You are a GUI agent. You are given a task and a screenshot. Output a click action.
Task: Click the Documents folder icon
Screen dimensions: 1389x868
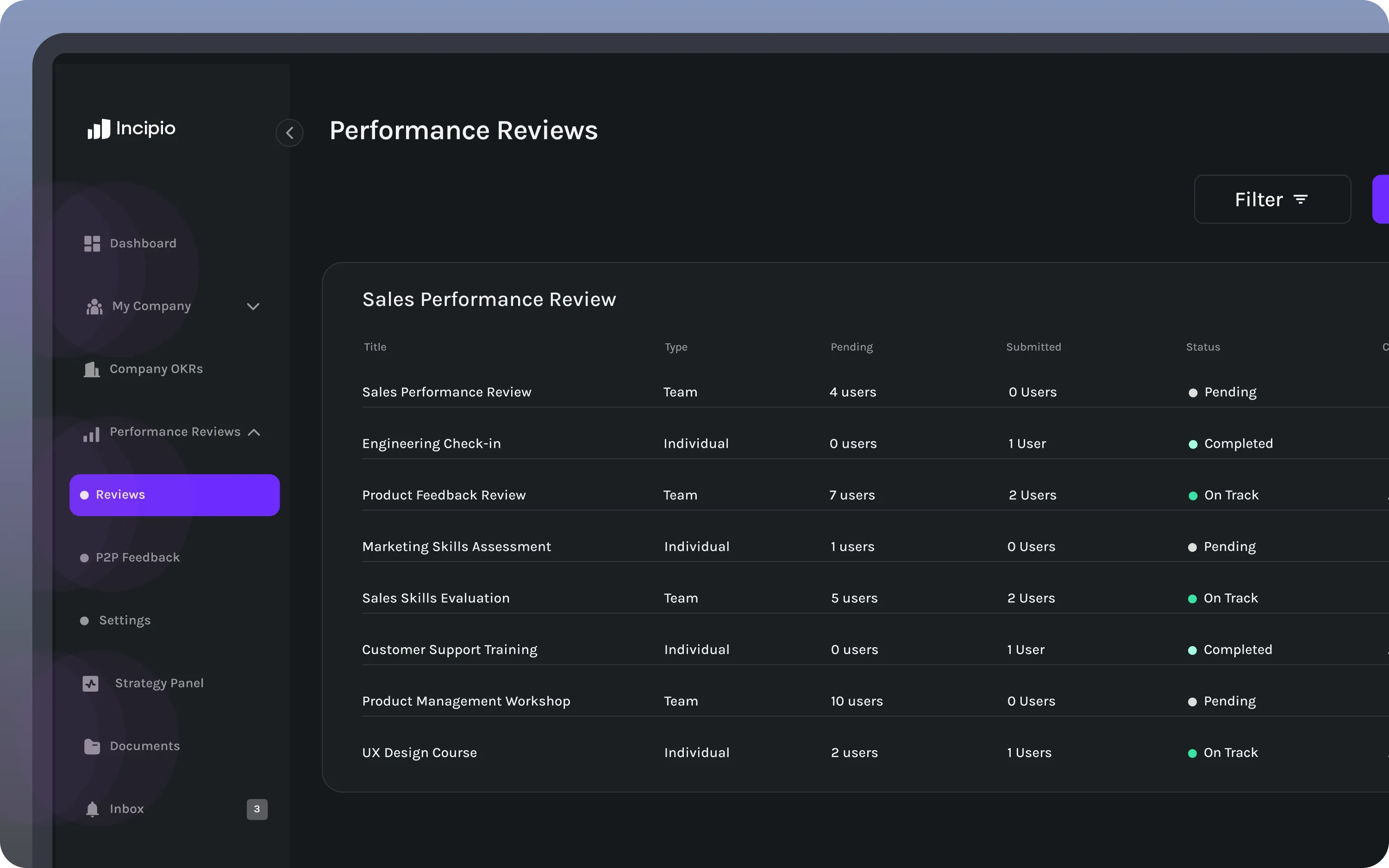[x=92, y=746]
